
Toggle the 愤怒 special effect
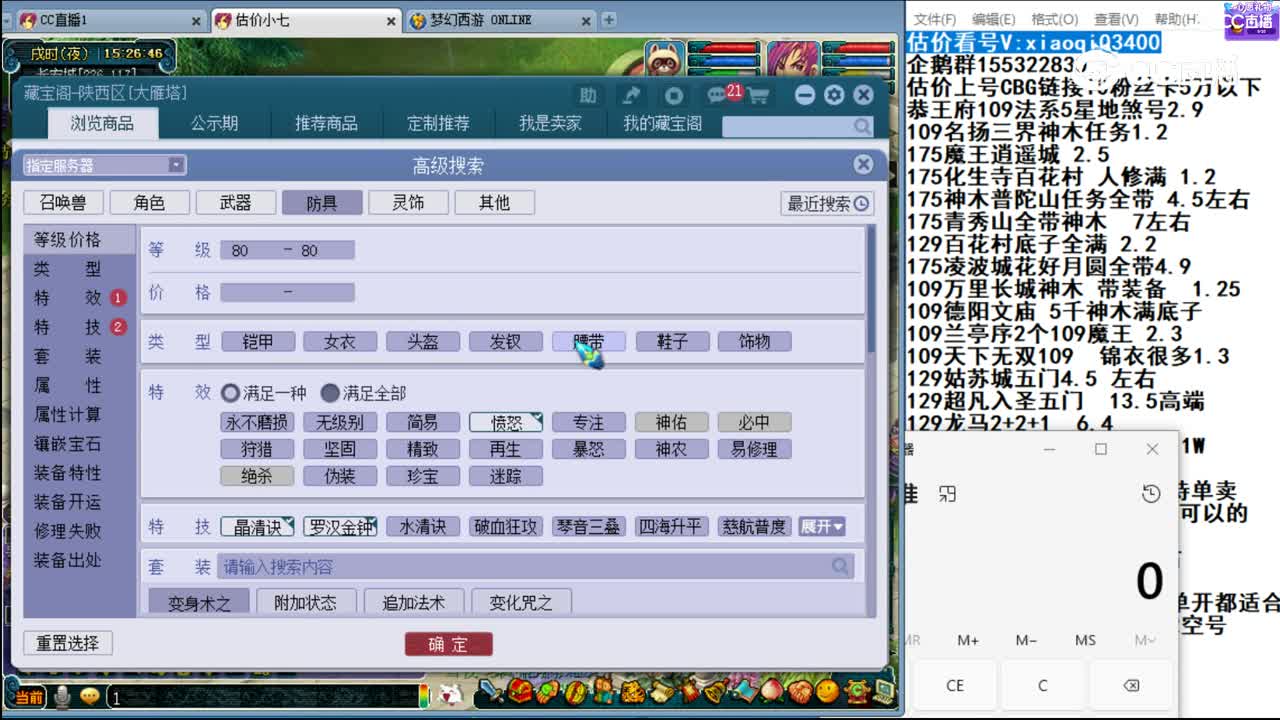point(506,422)
